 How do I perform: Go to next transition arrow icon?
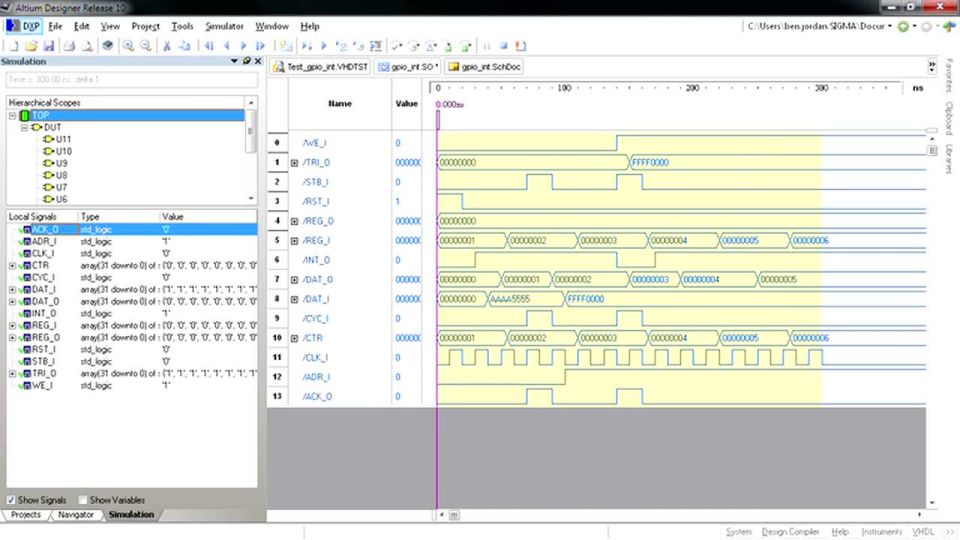coord(243,46)
